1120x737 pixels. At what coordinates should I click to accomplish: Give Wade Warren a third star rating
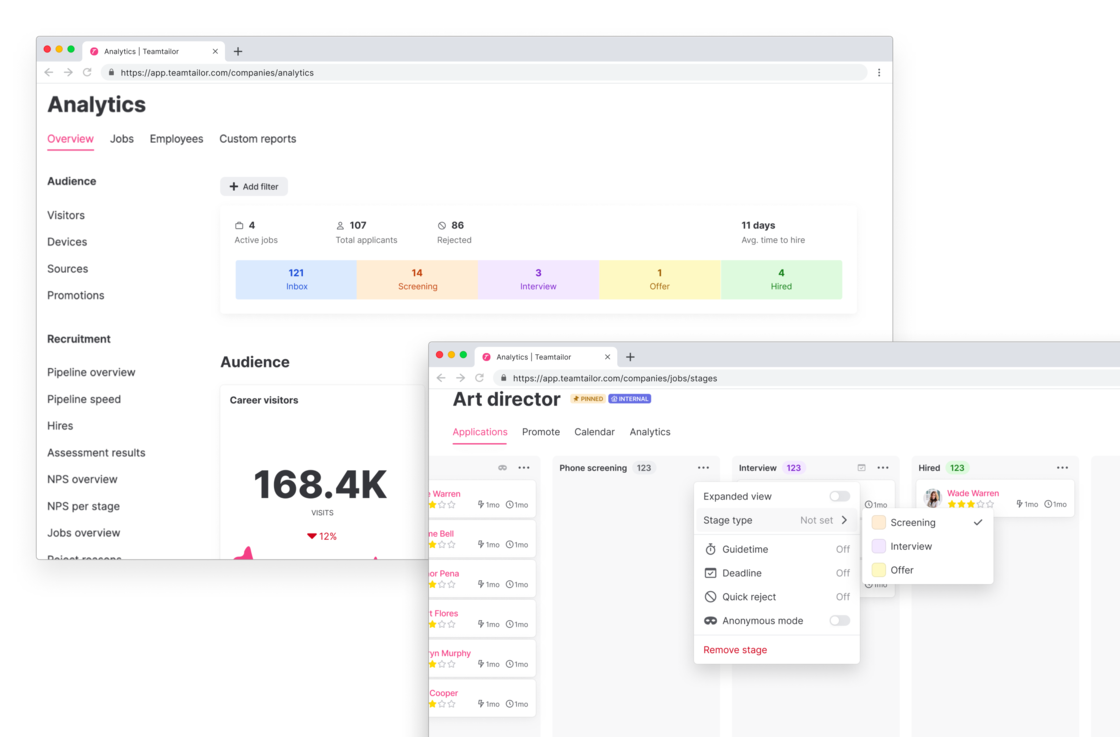tap(970, 503)
